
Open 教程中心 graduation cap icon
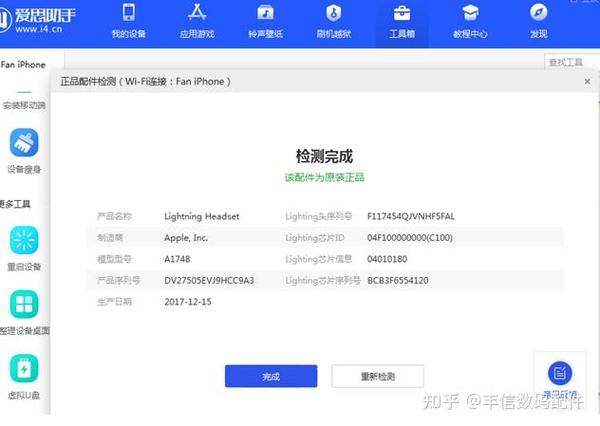click(470, 12)
